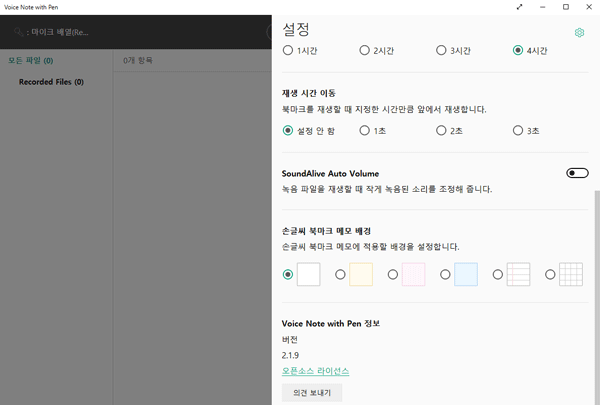Open Recorded Files (0) folder

51,82
